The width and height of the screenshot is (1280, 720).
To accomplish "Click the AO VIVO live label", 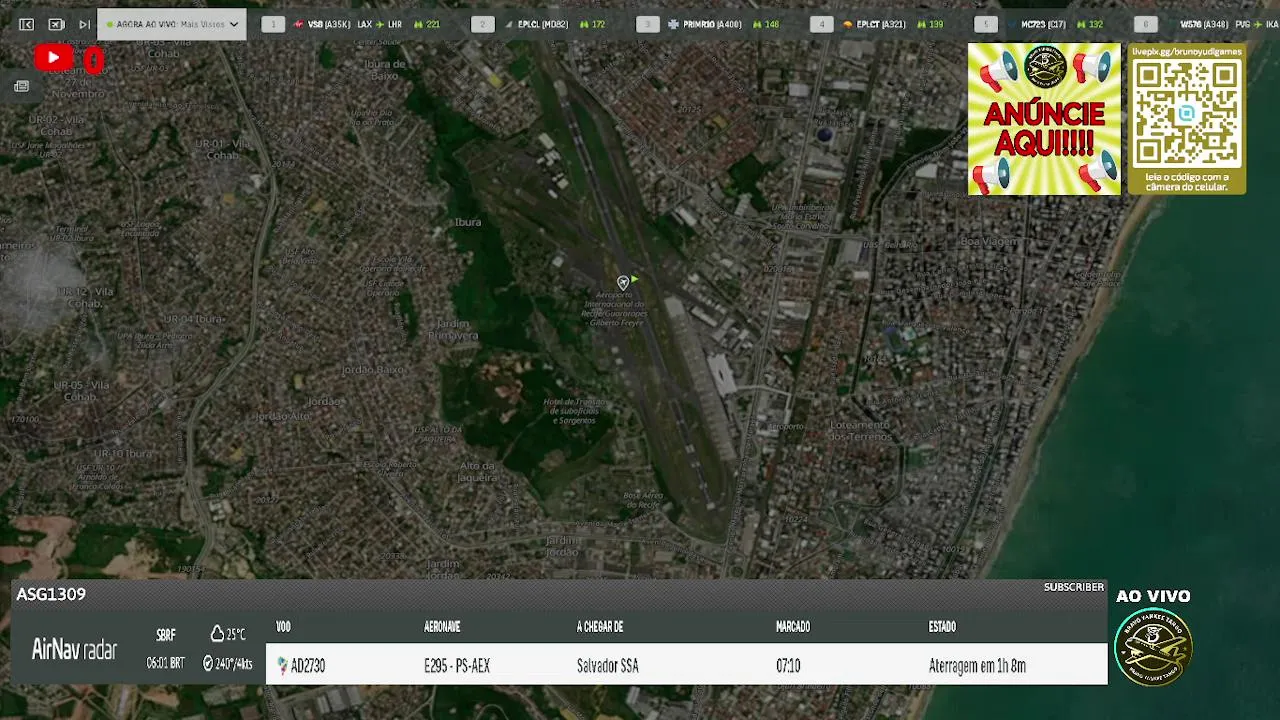I will click(1153, 596).
